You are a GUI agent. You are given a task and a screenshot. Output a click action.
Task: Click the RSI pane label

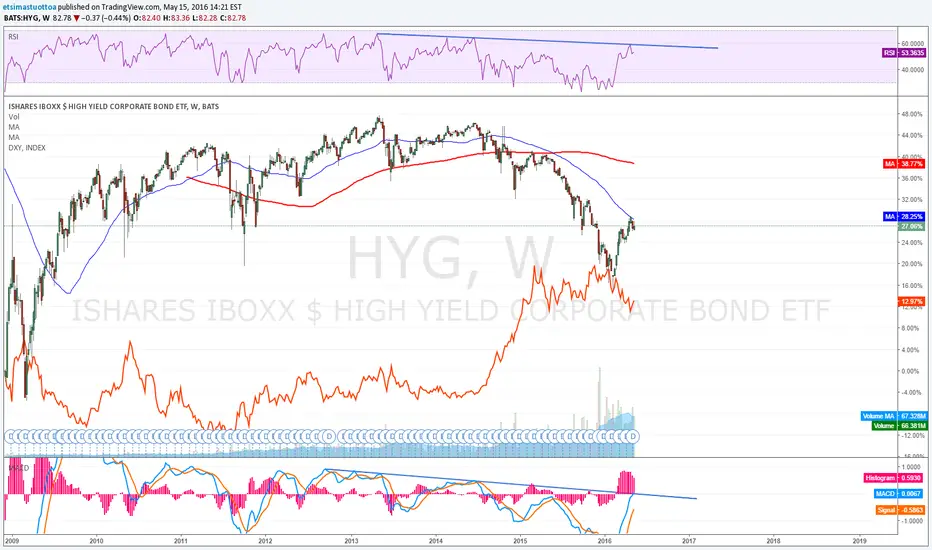(x=13, y=37)
